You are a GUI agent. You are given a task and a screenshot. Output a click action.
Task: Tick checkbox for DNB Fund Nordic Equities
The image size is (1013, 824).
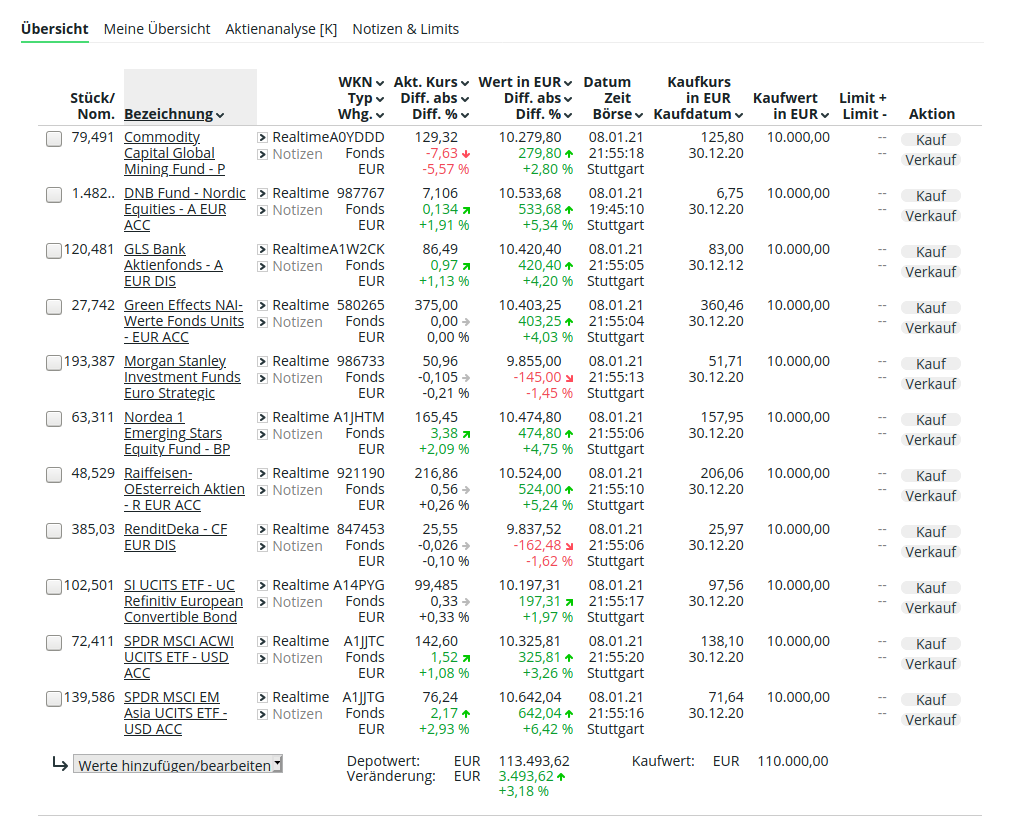point(54,195)
